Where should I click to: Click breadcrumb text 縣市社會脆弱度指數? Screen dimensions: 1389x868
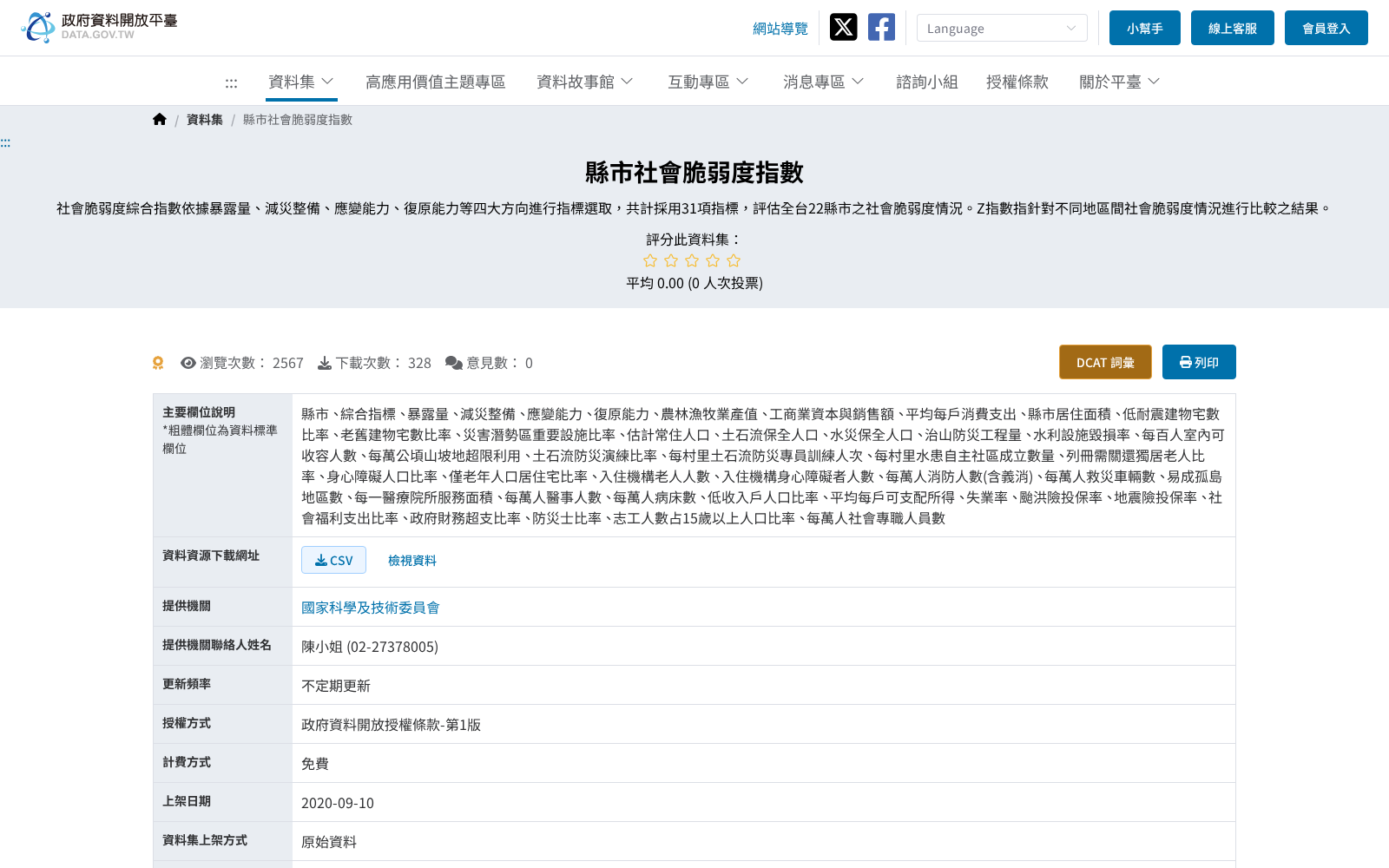click(298, 120)
